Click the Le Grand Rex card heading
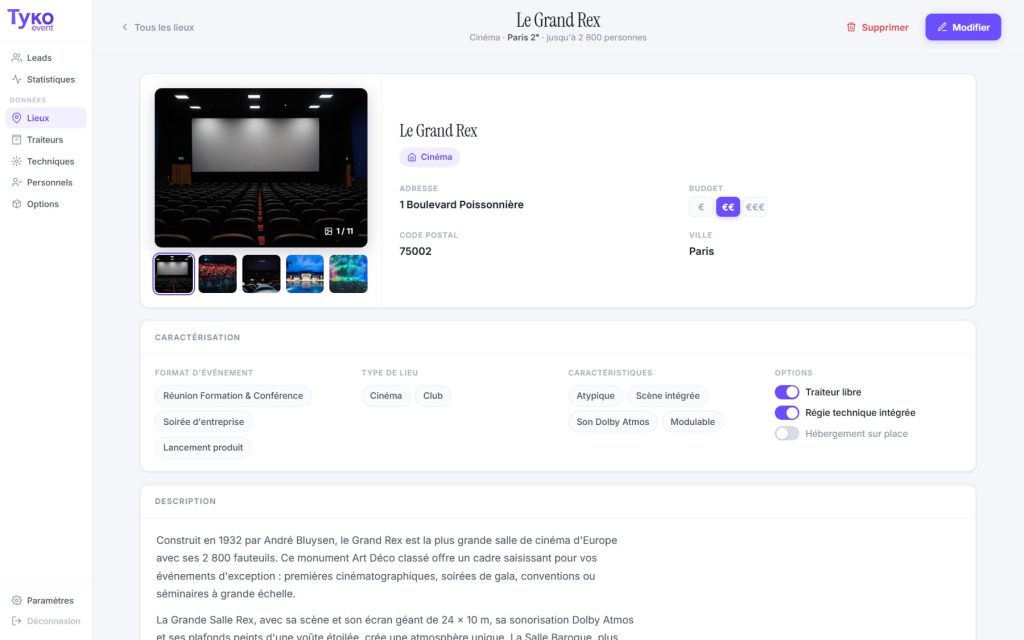 pos(438,131)
